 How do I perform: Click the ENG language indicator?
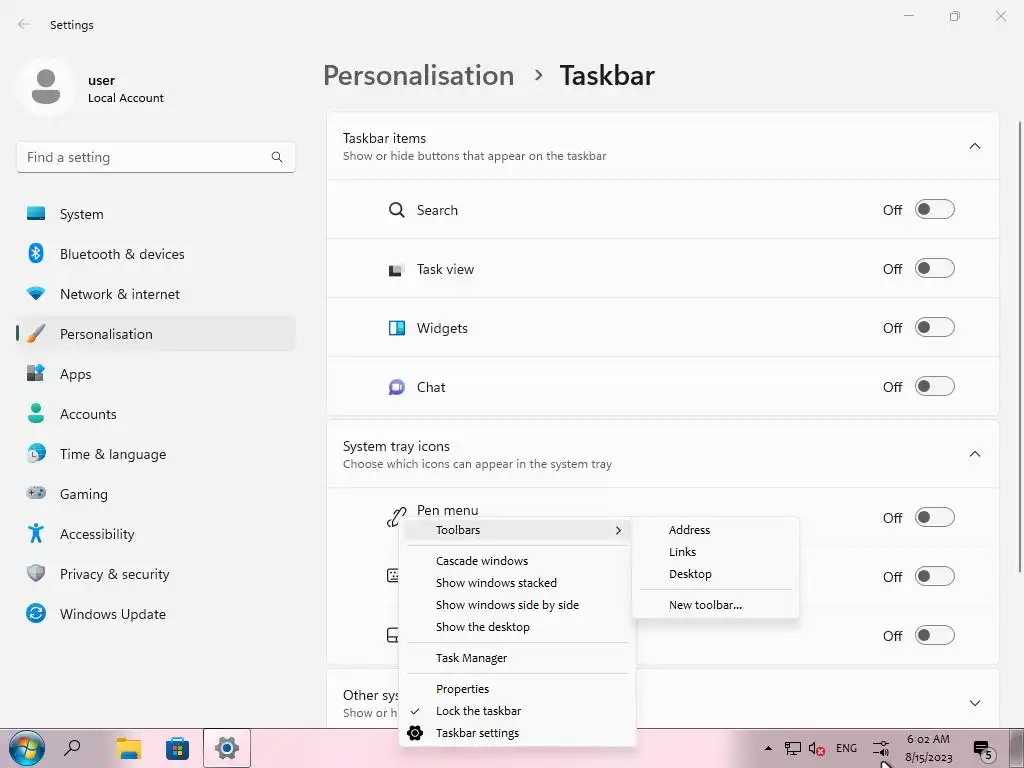point(846,748)
